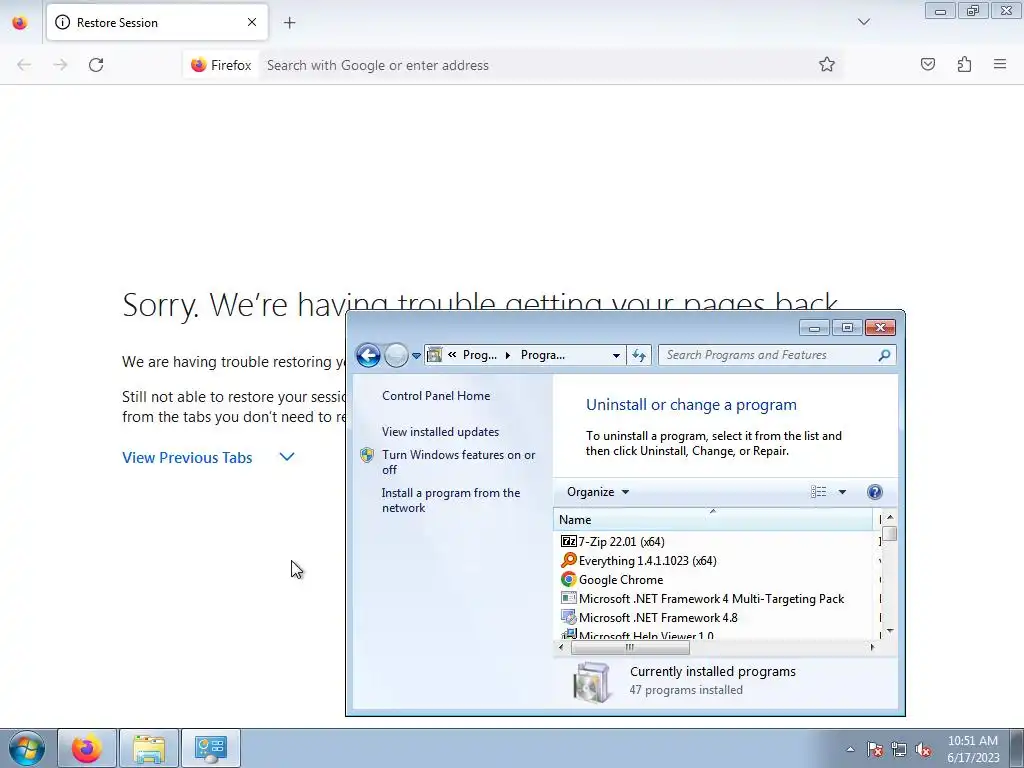Click the shield icon beside Windows features
This screenshot has width=1024, height=768.
coord(367,455)
